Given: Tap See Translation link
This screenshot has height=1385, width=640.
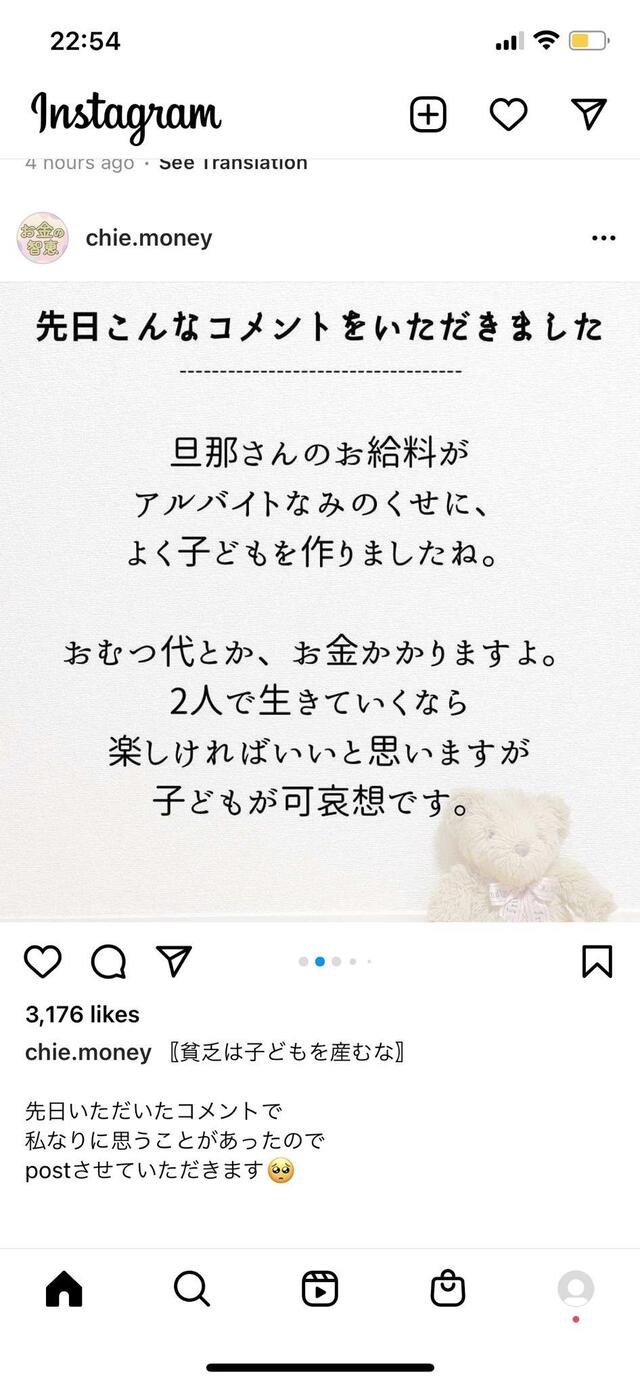Looking at the screenshot, I should coord(233,163).
